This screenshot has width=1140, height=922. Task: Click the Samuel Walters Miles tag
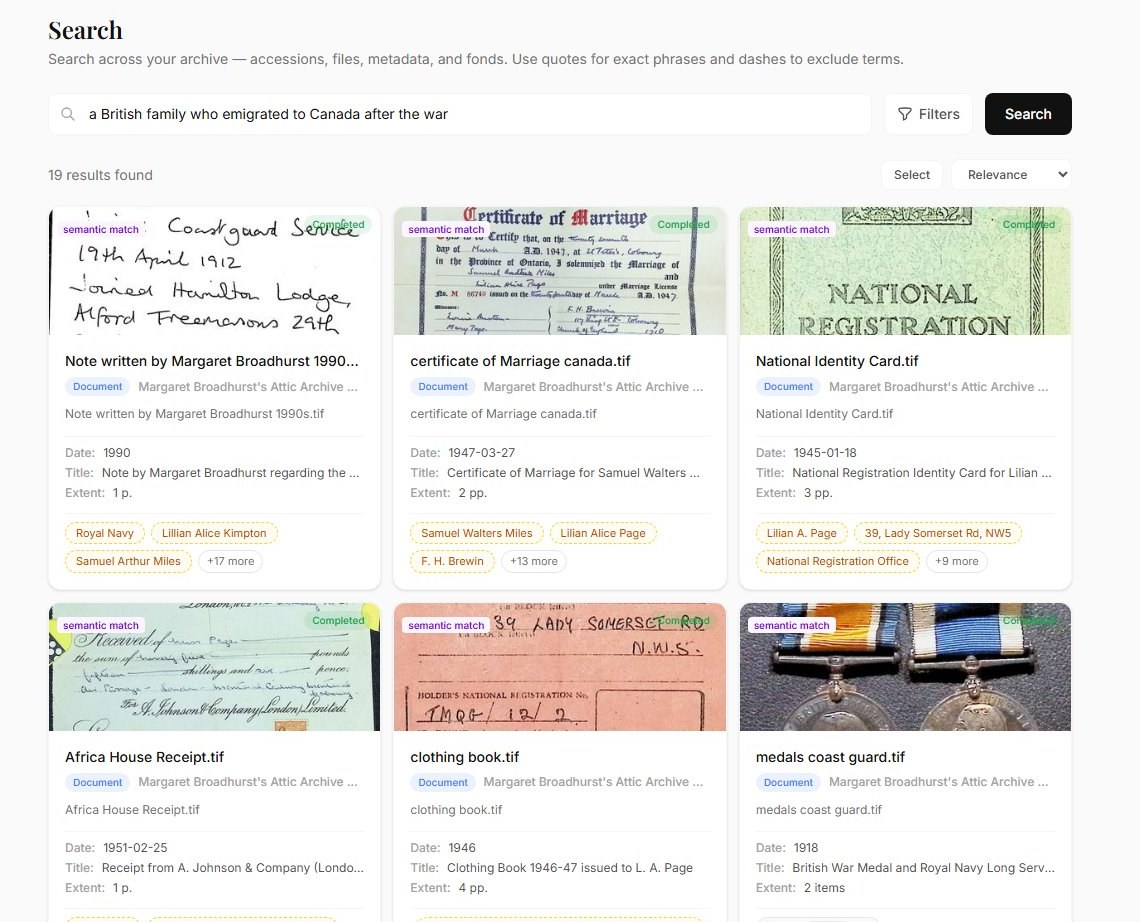pyautogui.click(x=477, y=533)
